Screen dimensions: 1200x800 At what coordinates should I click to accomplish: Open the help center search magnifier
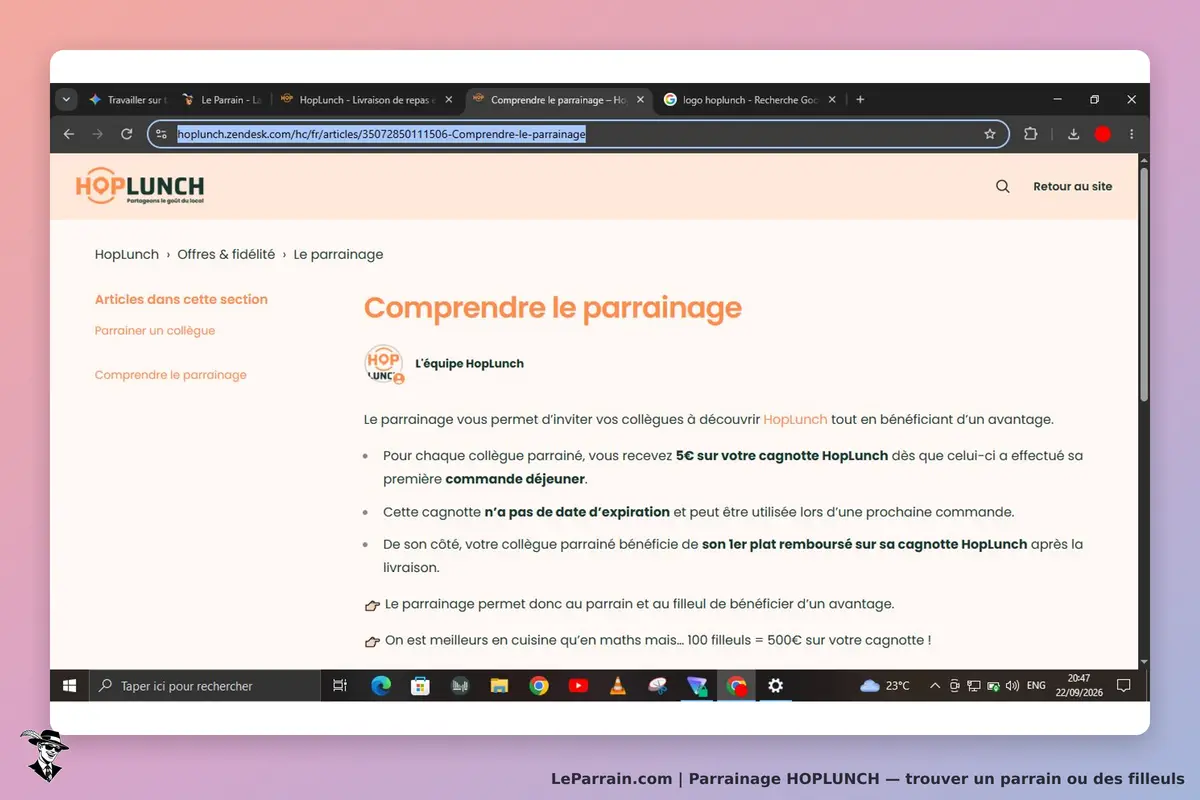(1003, 186)
